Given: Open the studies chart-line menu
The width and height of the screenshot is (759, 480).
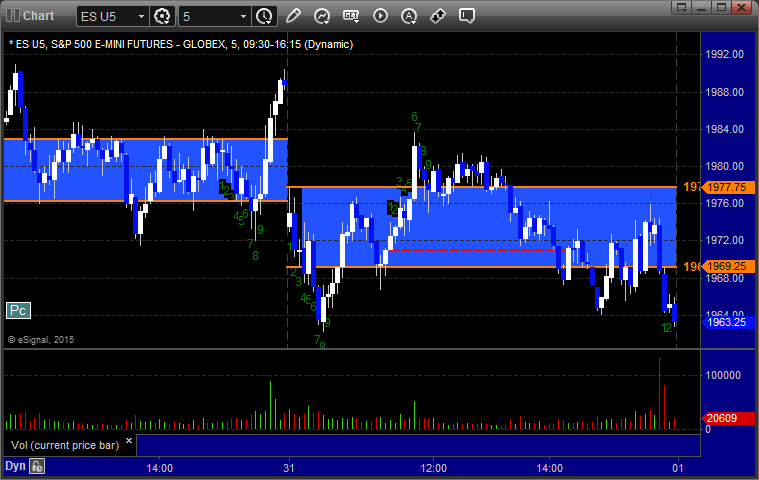Looking at the screenshot, I should pos(322,16).
